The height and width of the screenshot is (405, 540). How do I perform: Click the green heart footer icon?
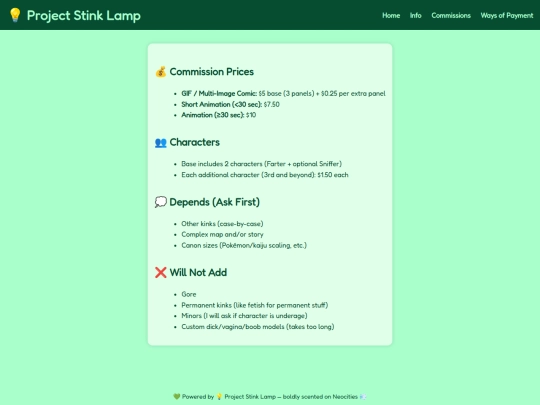pos(177,397)
